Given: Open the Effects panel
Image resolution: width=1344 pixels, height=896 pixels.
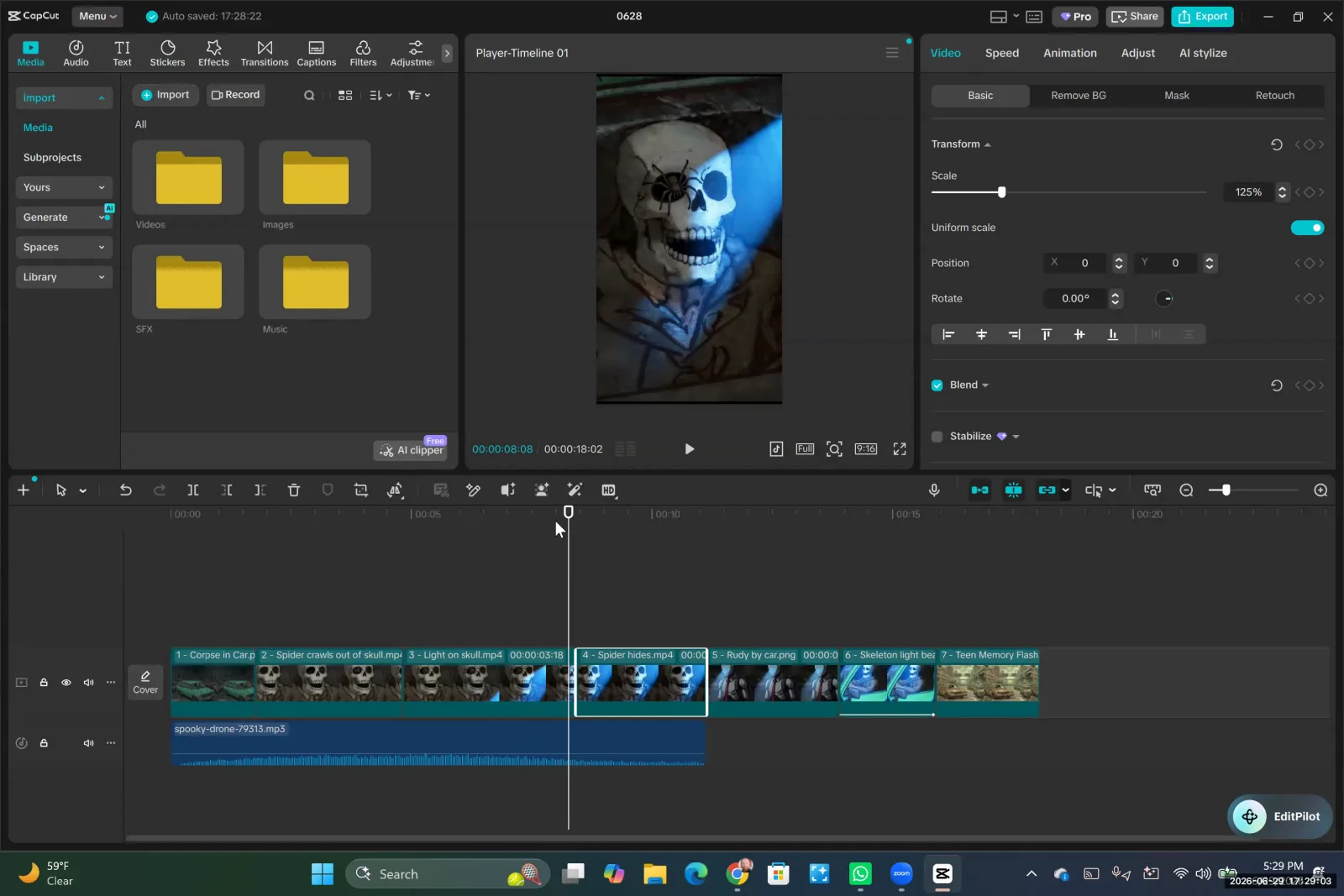Looking at the screenshot, I should tap(213, 53).
